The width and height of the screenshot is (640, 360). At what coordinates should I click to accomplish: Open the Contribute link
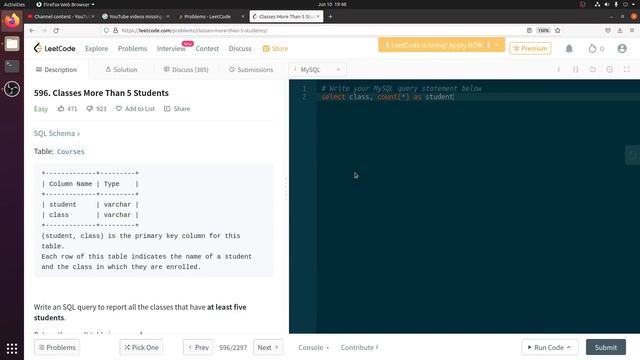(359, 347)
